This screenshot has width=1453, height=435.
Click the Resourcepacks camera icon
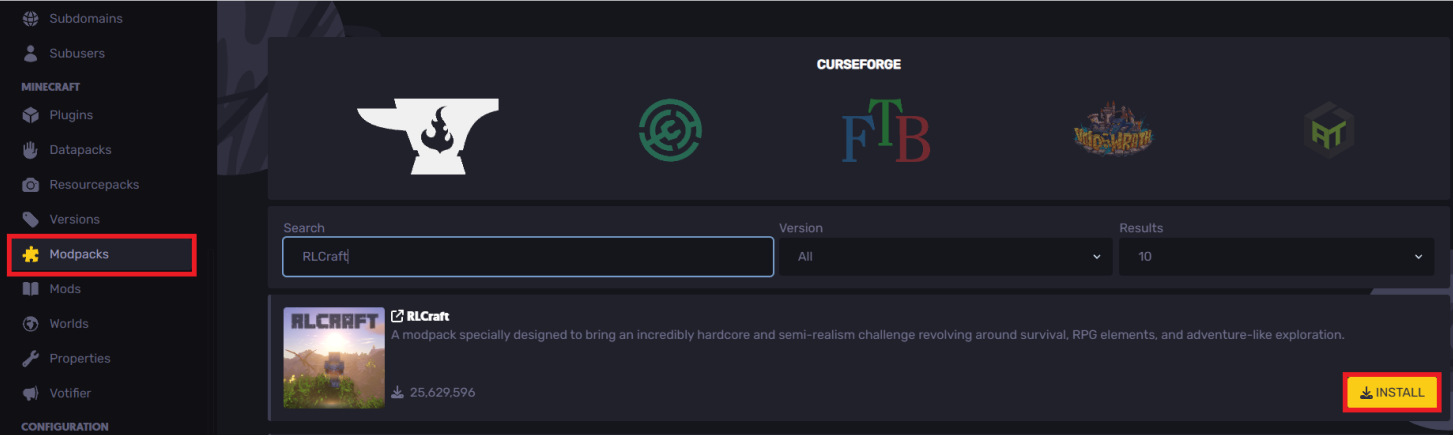tap(30, 185)
